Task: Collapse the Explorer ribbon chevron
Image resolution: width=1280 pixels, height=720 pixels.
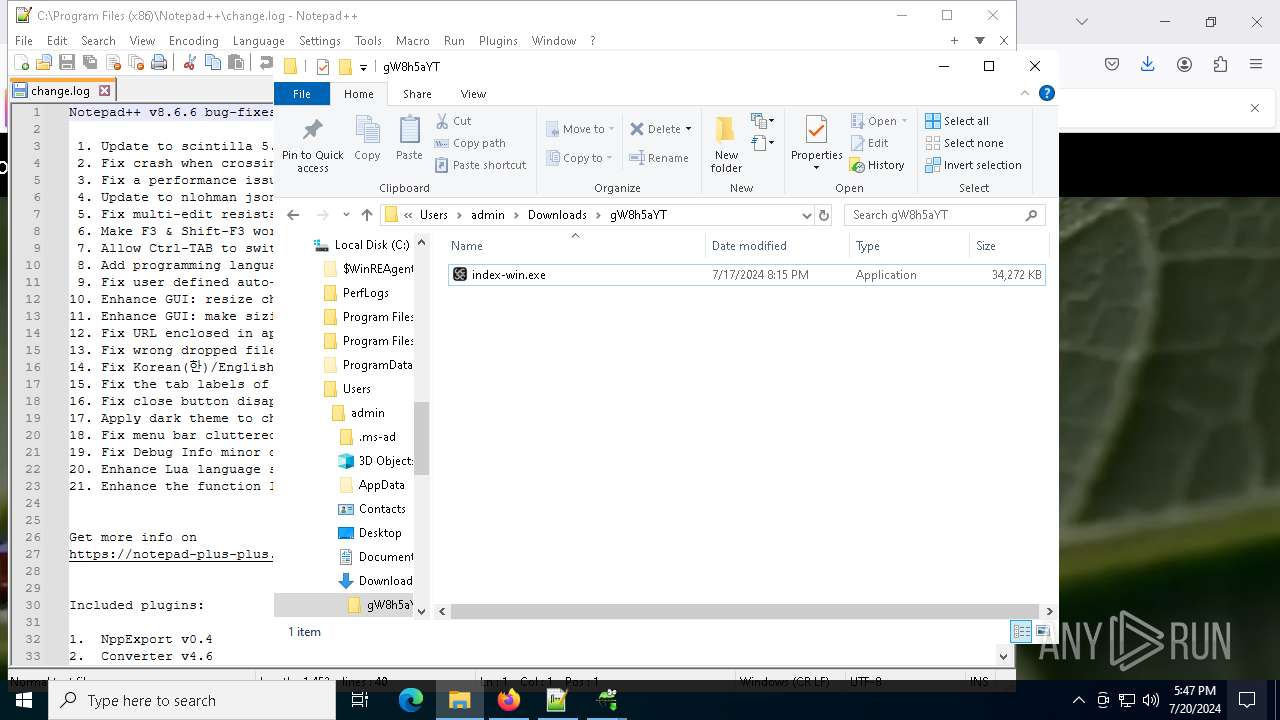Action: pos(1025,93)
